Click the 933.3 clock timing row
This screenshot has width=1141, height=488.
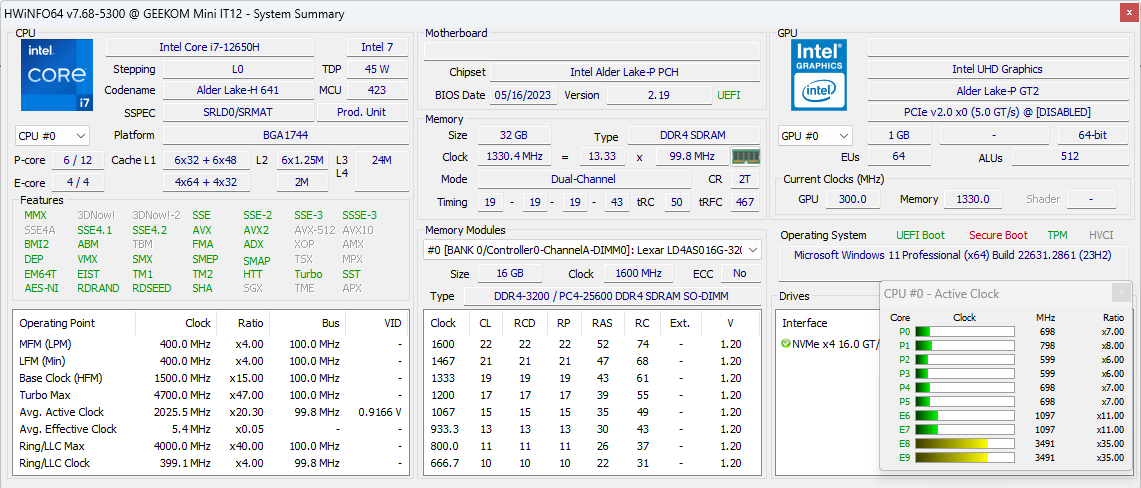(x=592, y=429)
